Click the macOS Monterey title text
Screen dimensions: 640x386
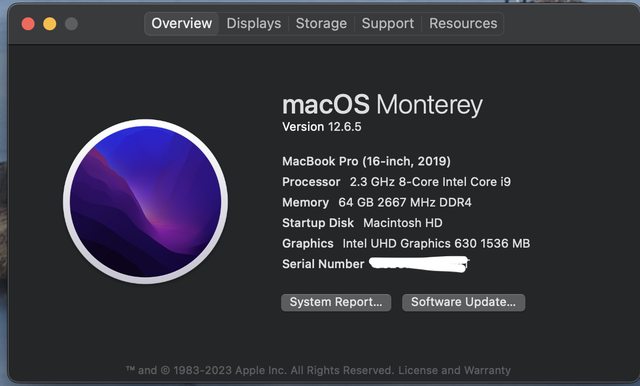(382, 105)
